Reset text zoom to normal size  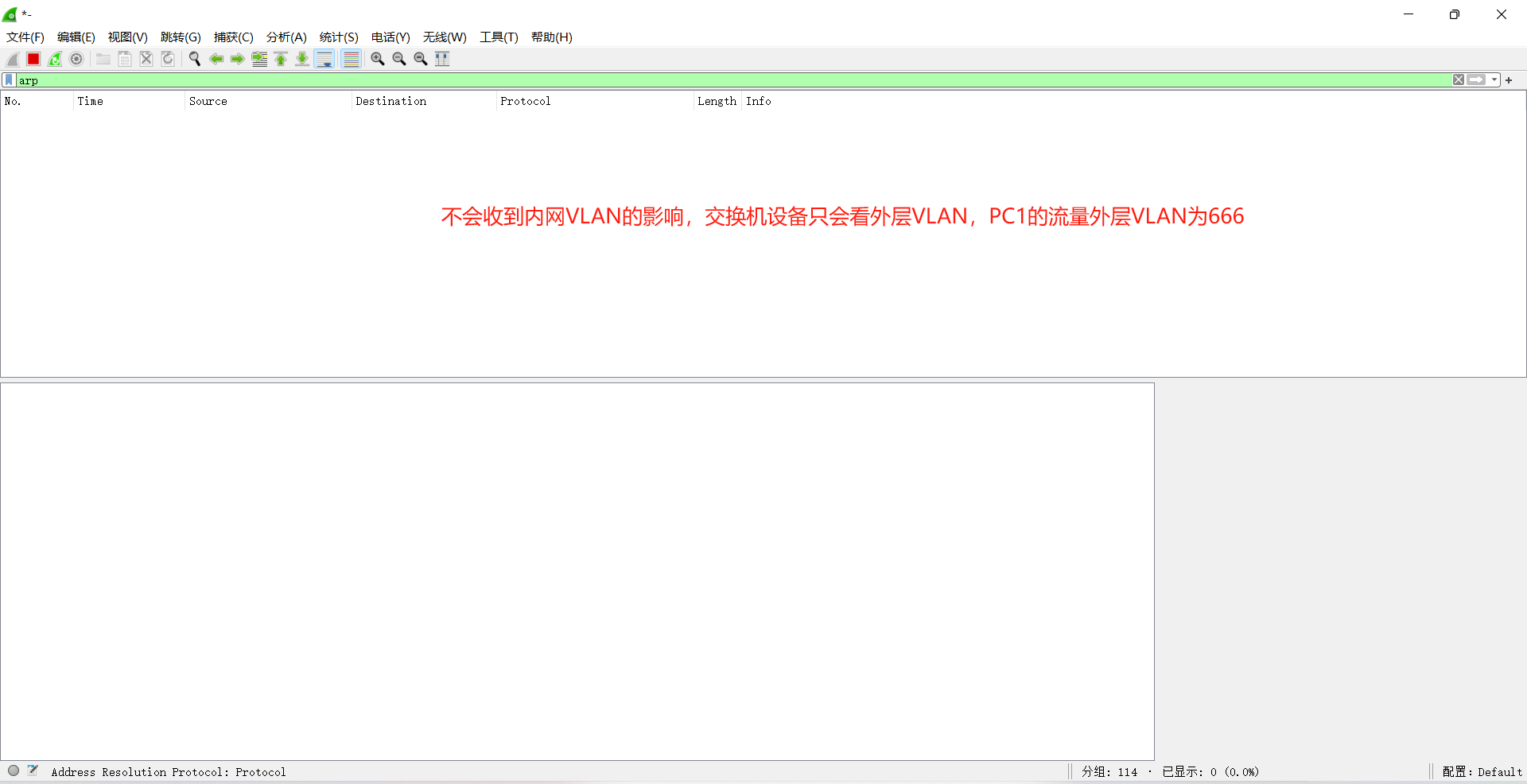point(421,59)
